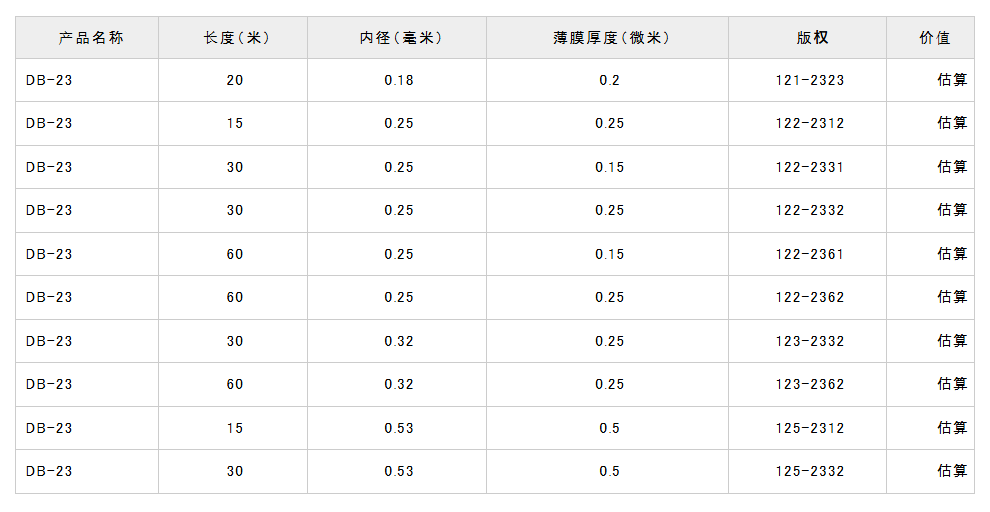Click 估算 in the 122-2331 row
Viewport: 990px width, 512px height.
pyautogui.click(x=951, y=167)
